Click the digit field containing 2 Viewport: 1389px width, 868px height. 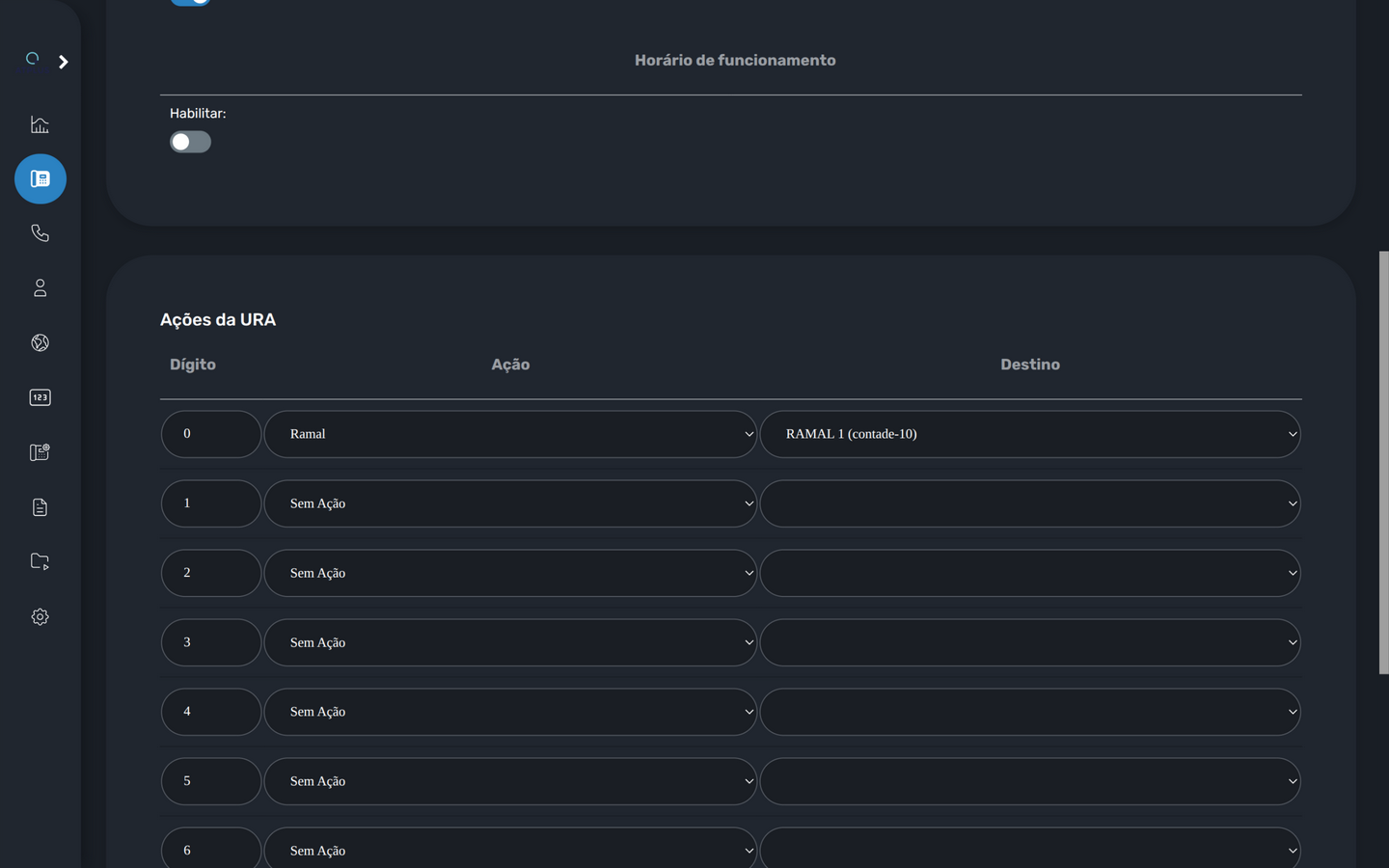[x=211, y=573]
